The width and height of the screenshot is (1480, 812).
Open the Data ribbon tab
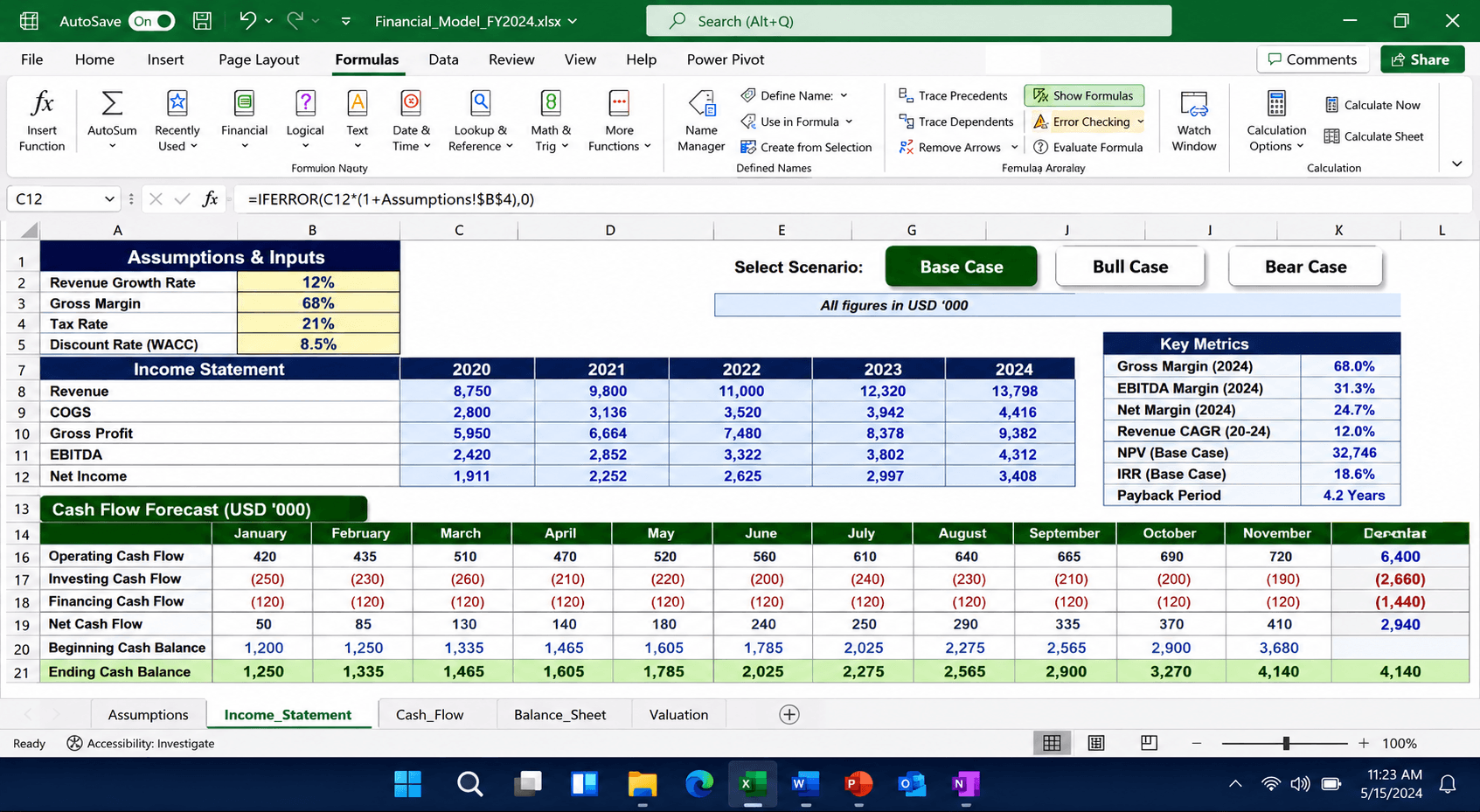[443, 59]
